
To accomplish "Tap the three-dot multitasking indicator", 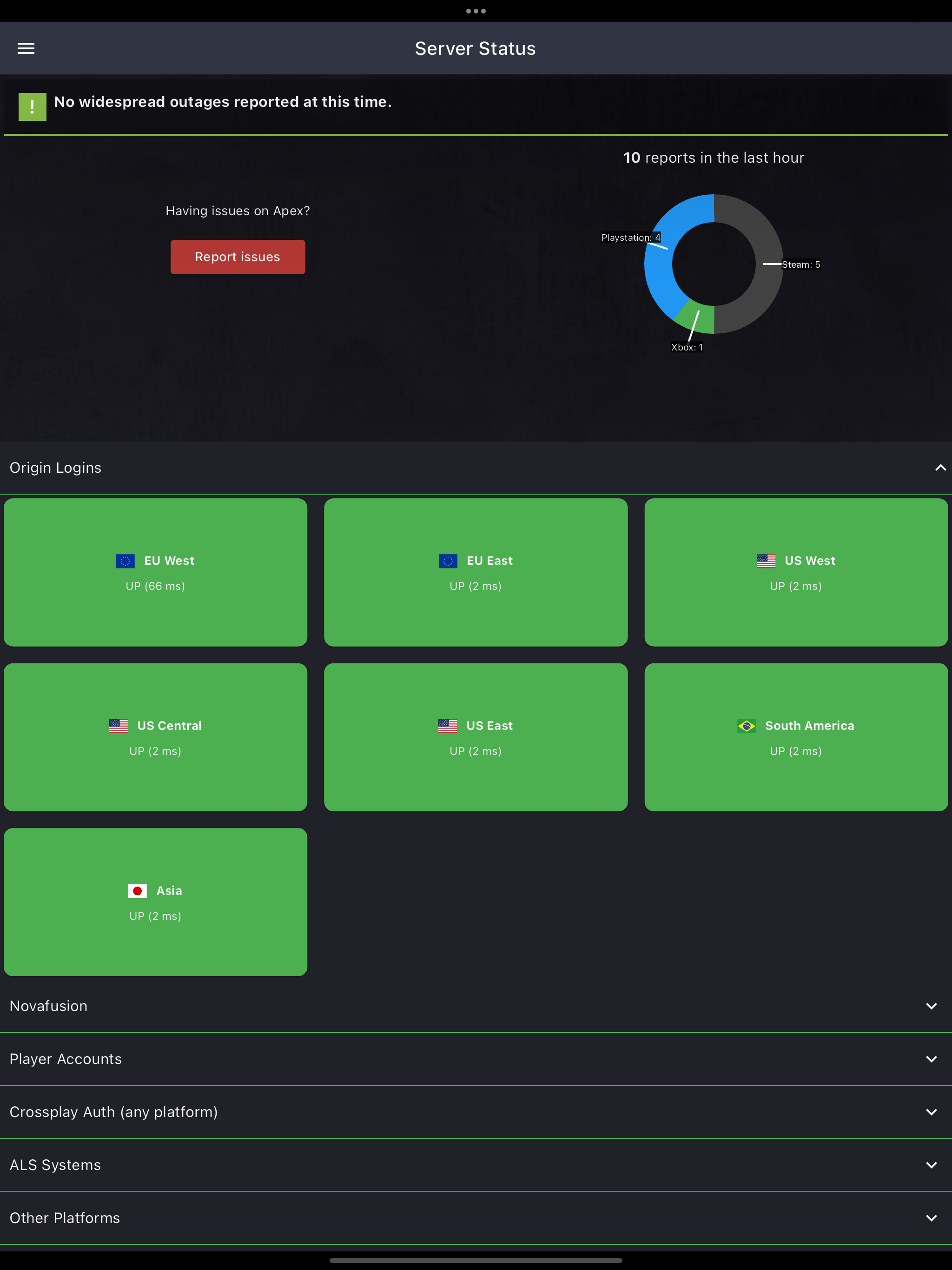I will [476, 11].
